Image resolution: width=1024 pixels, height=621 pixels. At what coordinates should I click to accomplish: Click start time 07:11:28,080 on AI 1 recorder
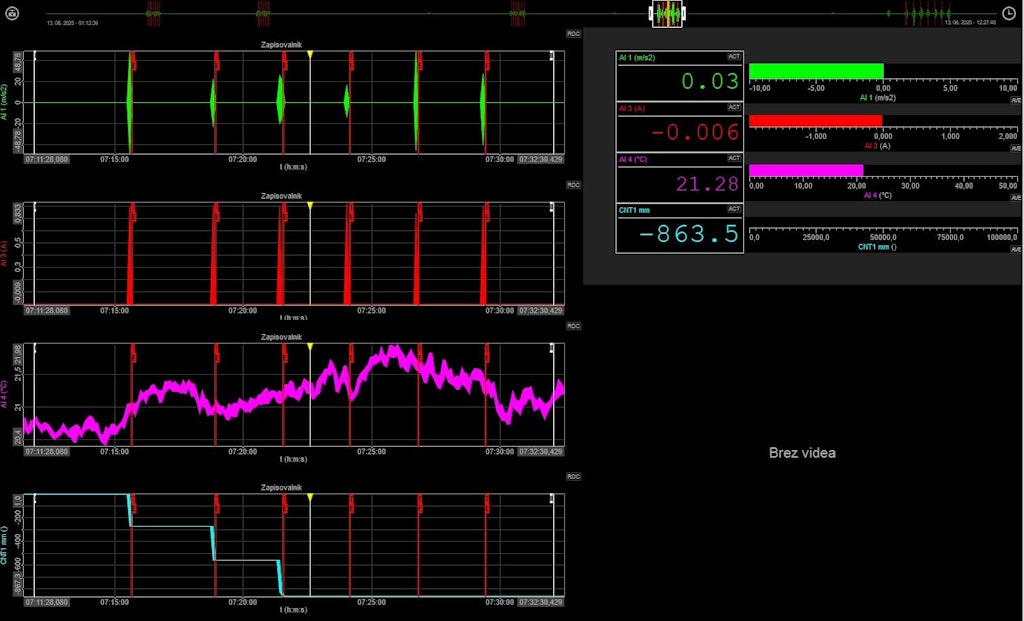46,159
